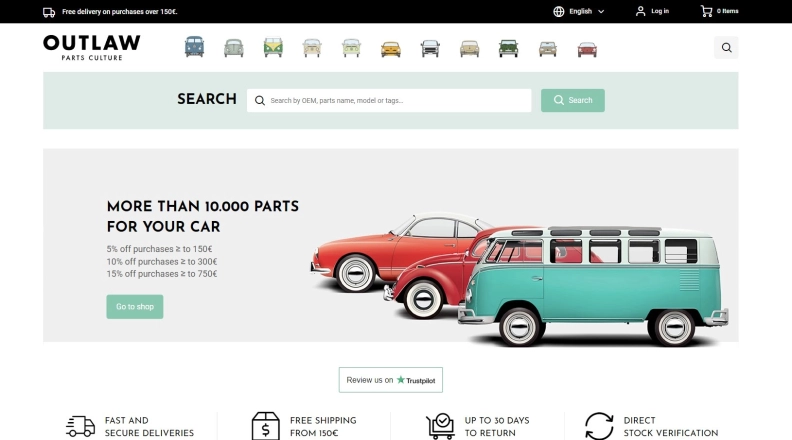
Task: Click the Up to 30 Days to Return text
Action: [x=497, y=427]
